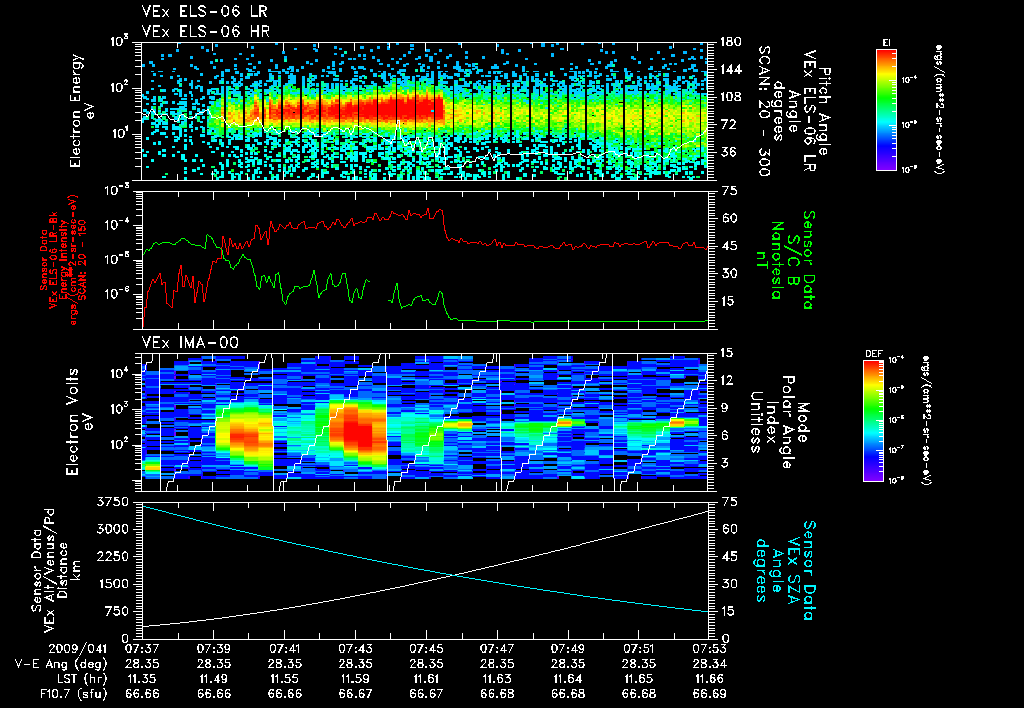Click the F10.7 value 66.69
The image size is (1024, 708).
(x=709, y=694)
